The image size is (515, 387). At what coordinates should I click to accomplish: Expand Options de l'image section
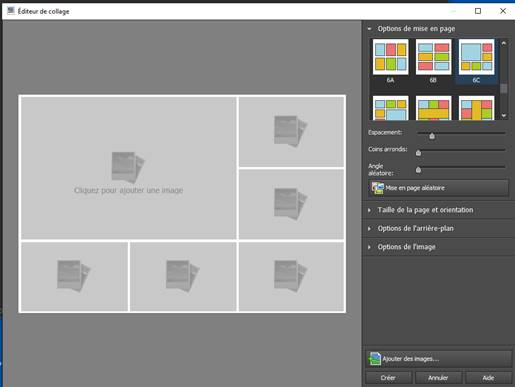pyautogui.click(x=406, y=247)
